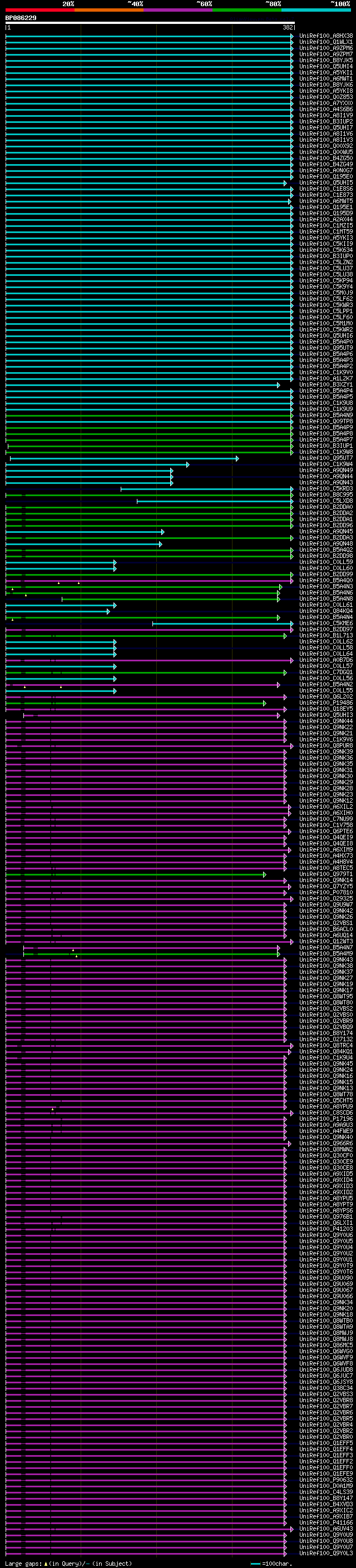
Task: Select the UniRef100_O29325 label
Action: tap(326, 899)
